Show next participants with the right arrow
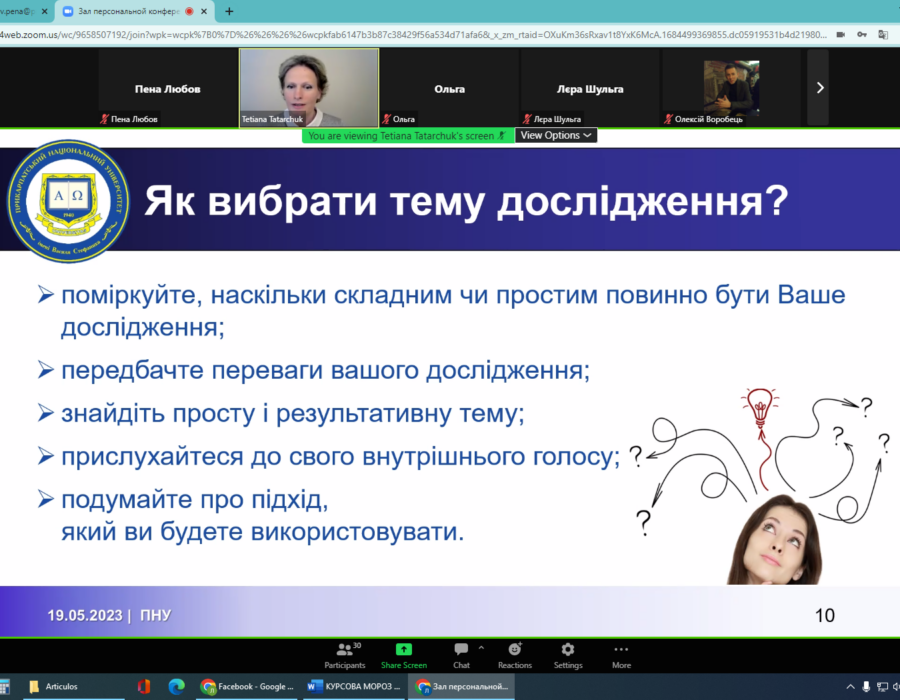900x700 pixels. [820, 88]
